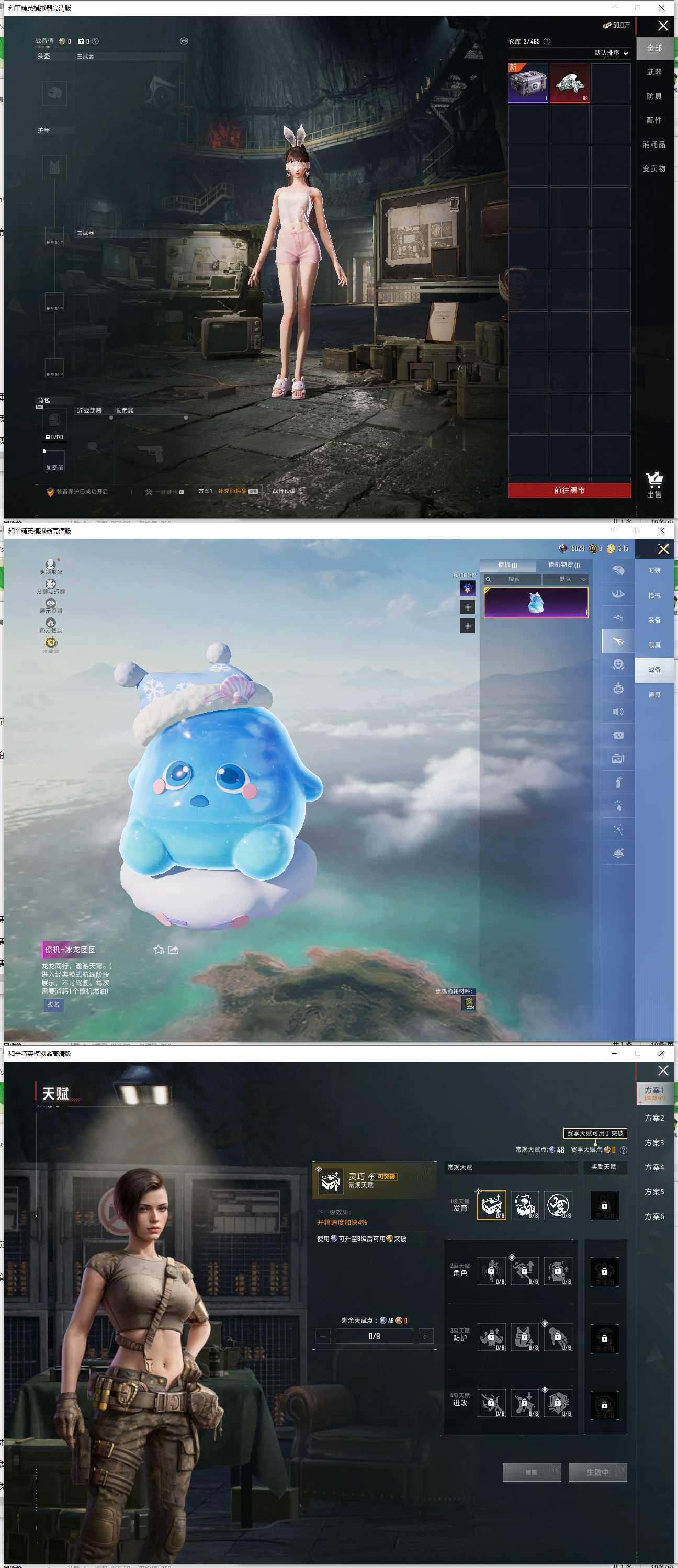This screenshot has width=678, height=1568.
Task: Switch to talent plan 方案3
Action: point(654,1143)
